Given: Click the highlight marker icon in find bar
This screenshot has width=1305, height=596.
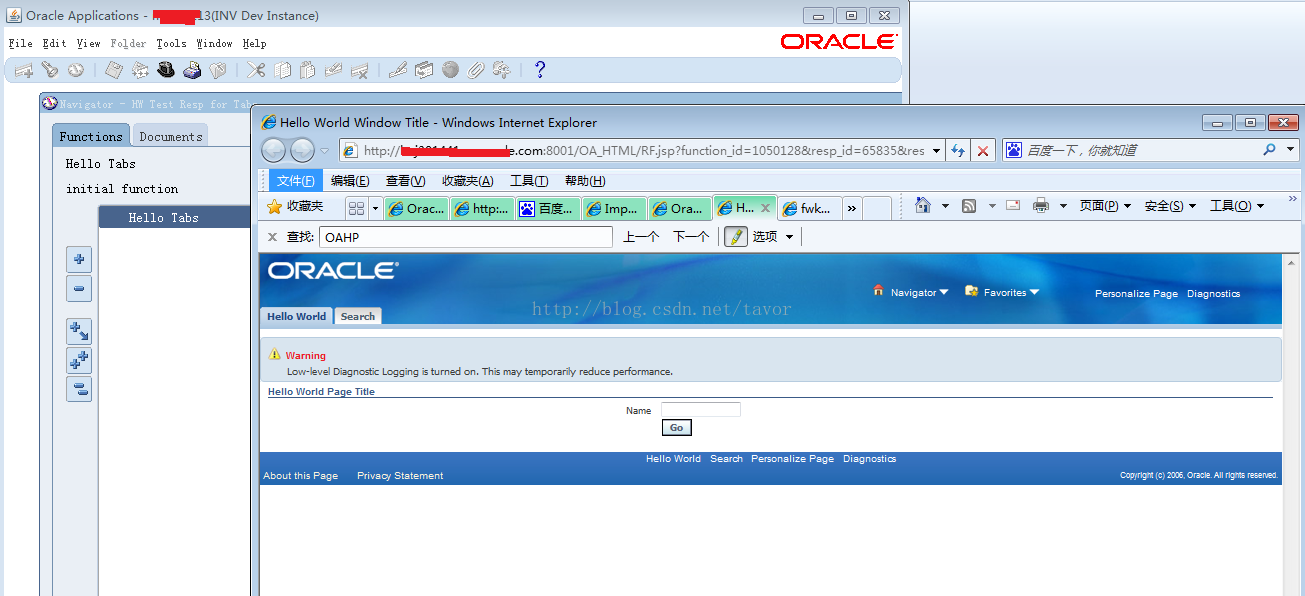Looking at the screenshot, I should pyautogui.click(x=736, y=236).
